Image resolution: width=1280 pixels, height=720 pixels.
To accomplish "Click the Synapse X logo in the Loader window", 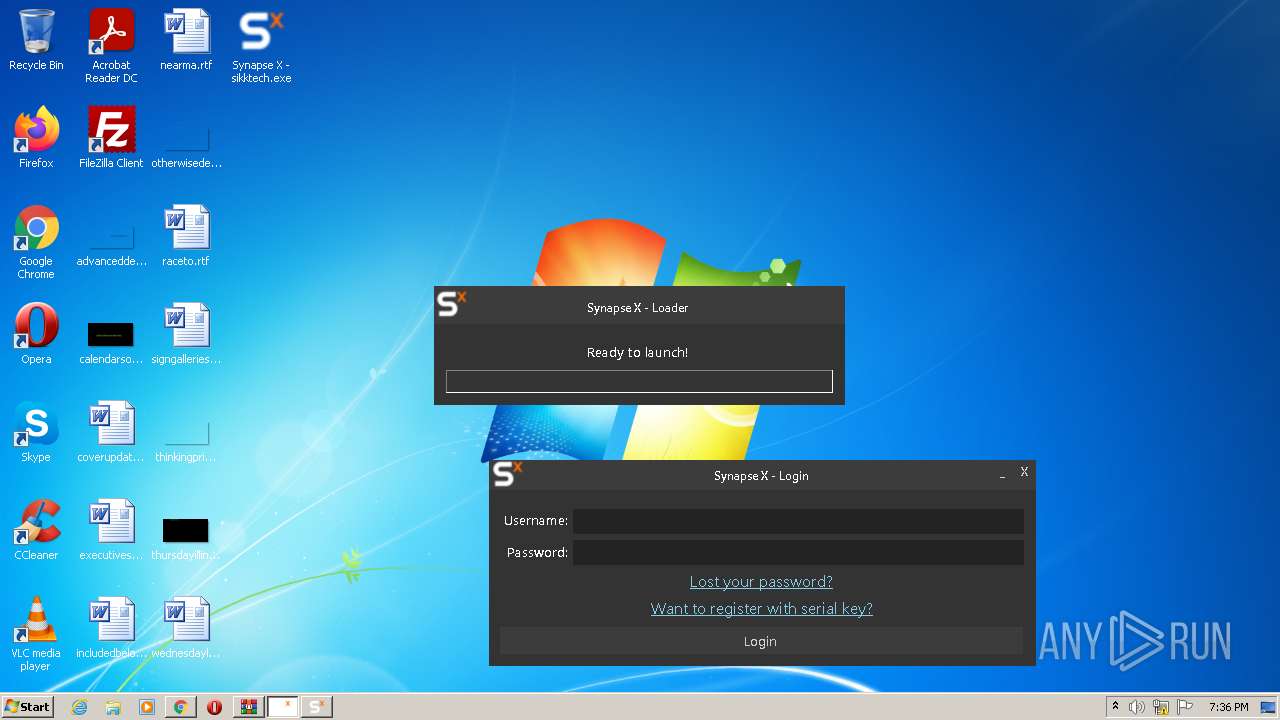I will point(452,304).
